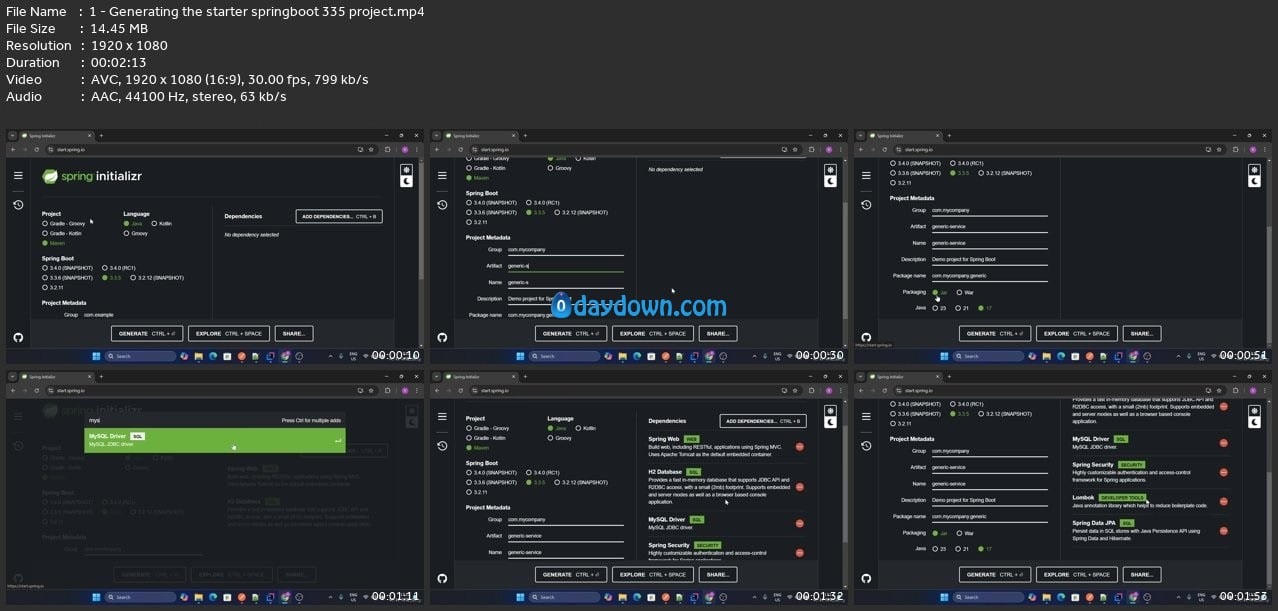This screenshot has width=1278, height=611.
Task: Remove Spring Web dependency in 00:01:32 thumbnail
Action: pos(800,447)
